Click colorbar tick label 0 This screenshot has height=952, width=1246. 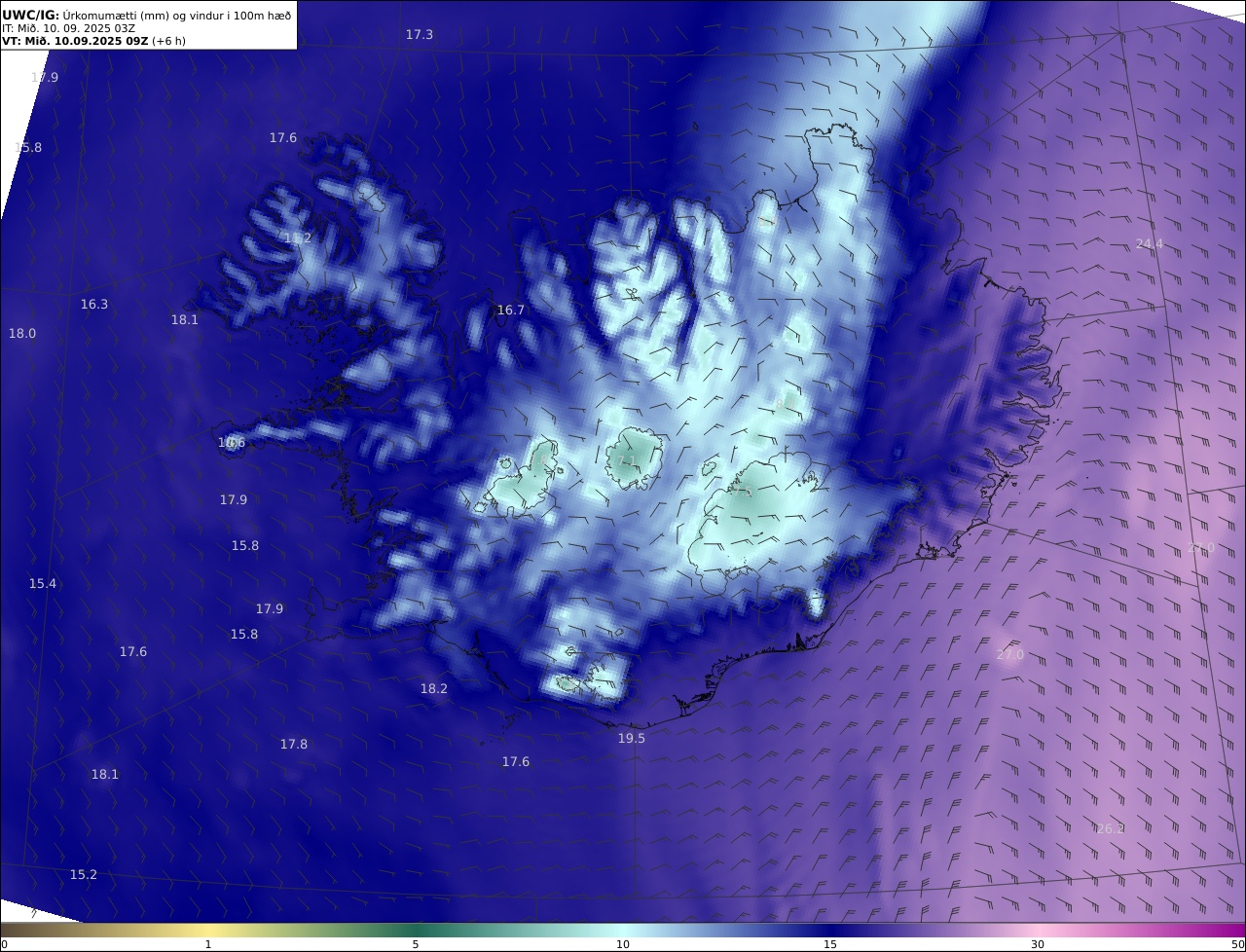(4, 944)
